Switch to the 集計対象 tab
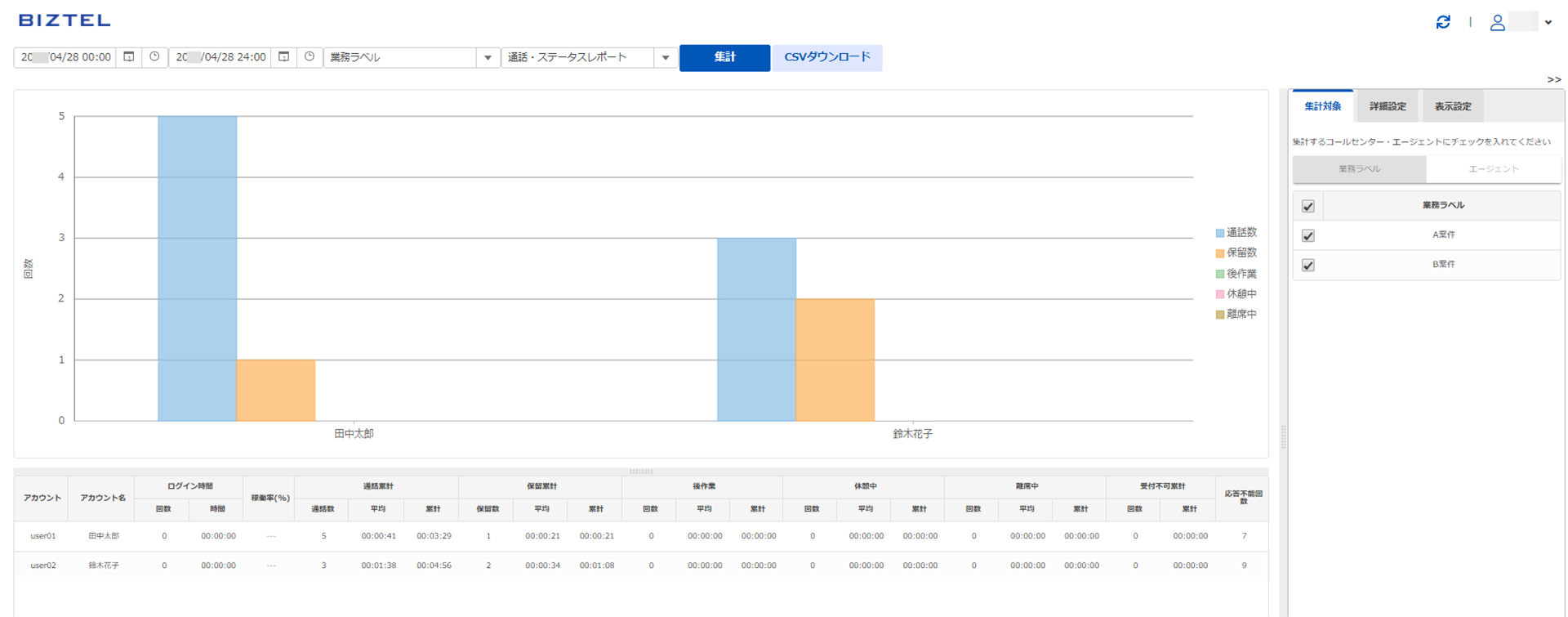The image size is (1568, 617). pos(1322,106)
